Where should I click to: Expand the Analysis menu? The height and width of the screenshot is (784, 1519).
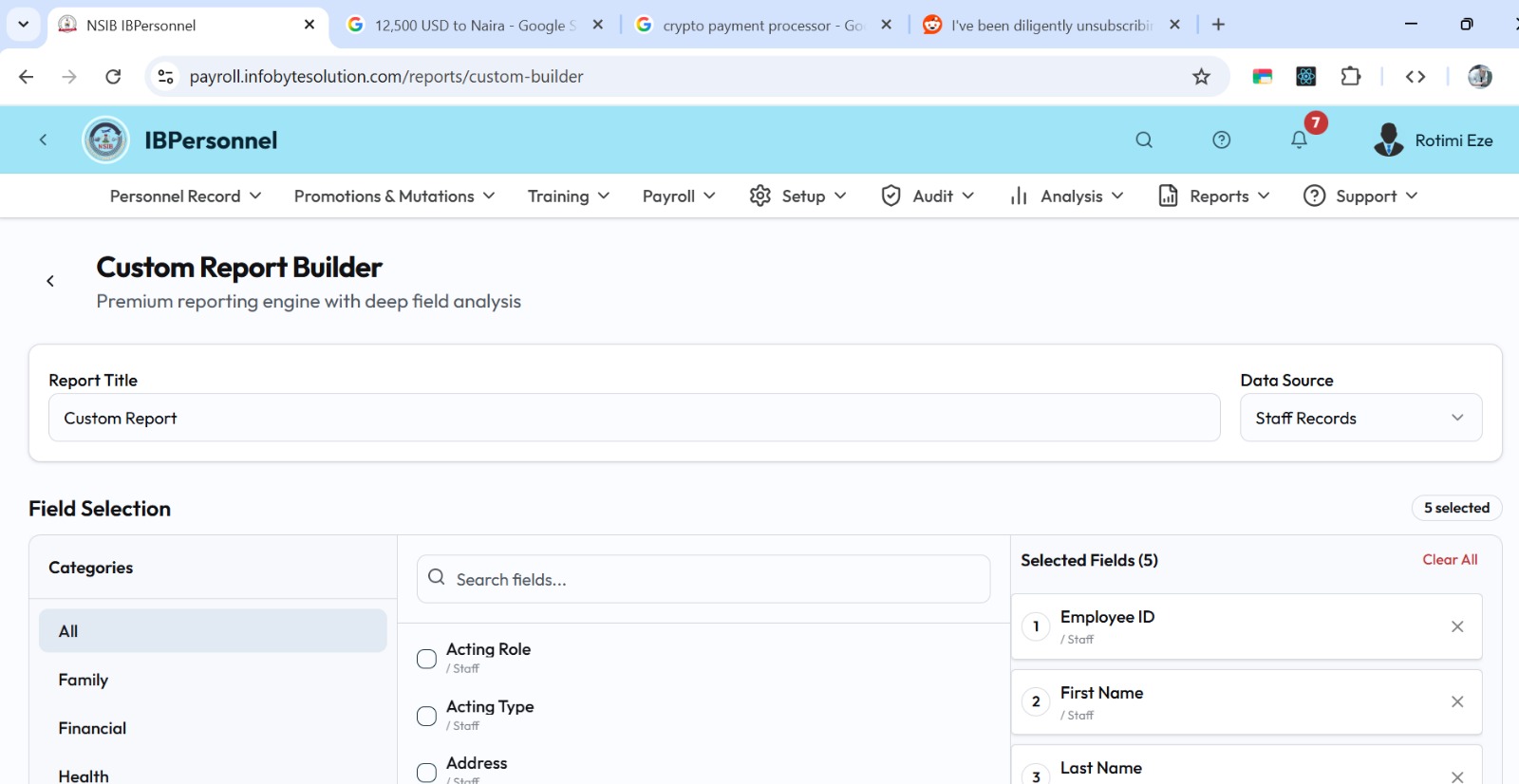click(x=1066, y=196)
